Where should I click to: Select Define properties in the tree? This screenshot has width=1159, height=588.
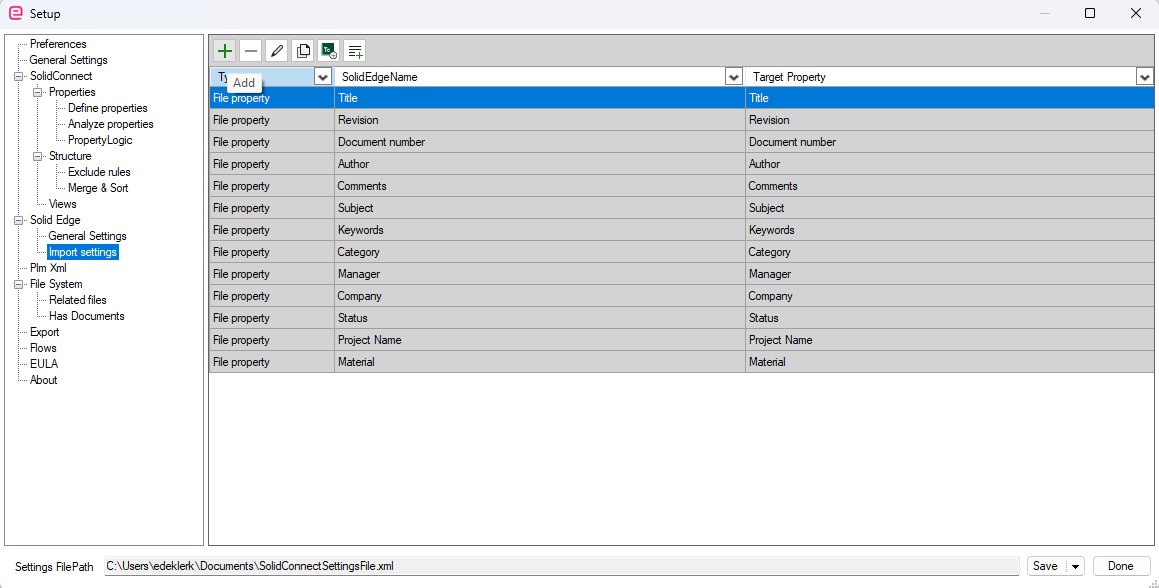tap(108, 108)
